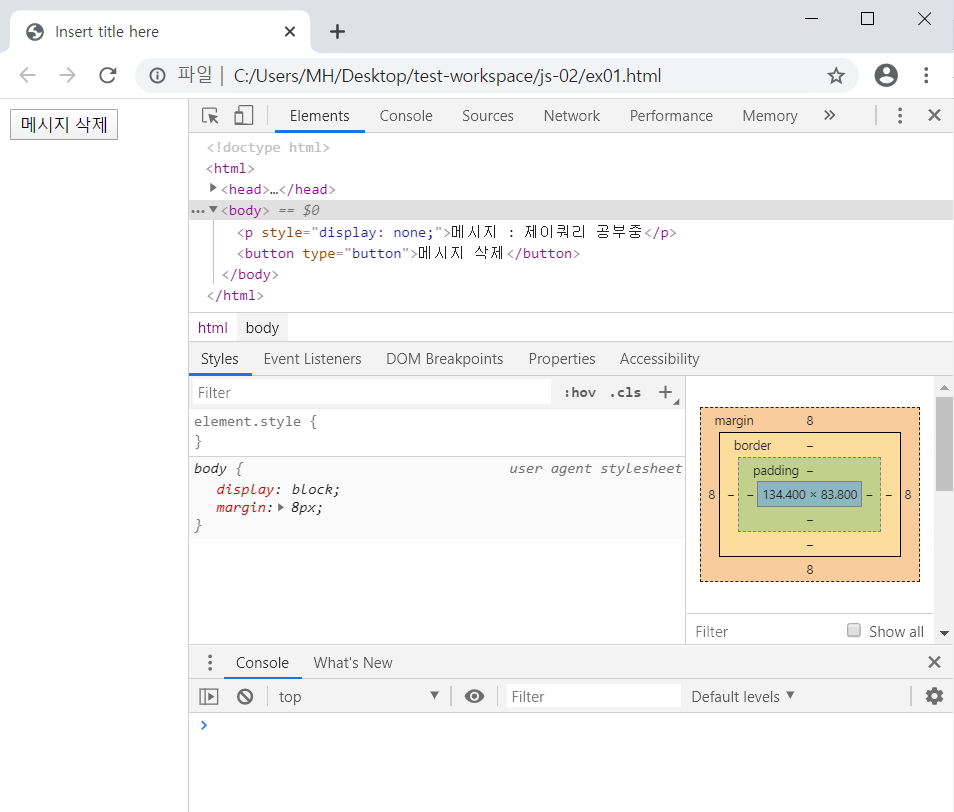Image resolution: width=954 pixels, height=812 pixels.
Task: Select the drawer Console tab
Action: coord(262,662)
